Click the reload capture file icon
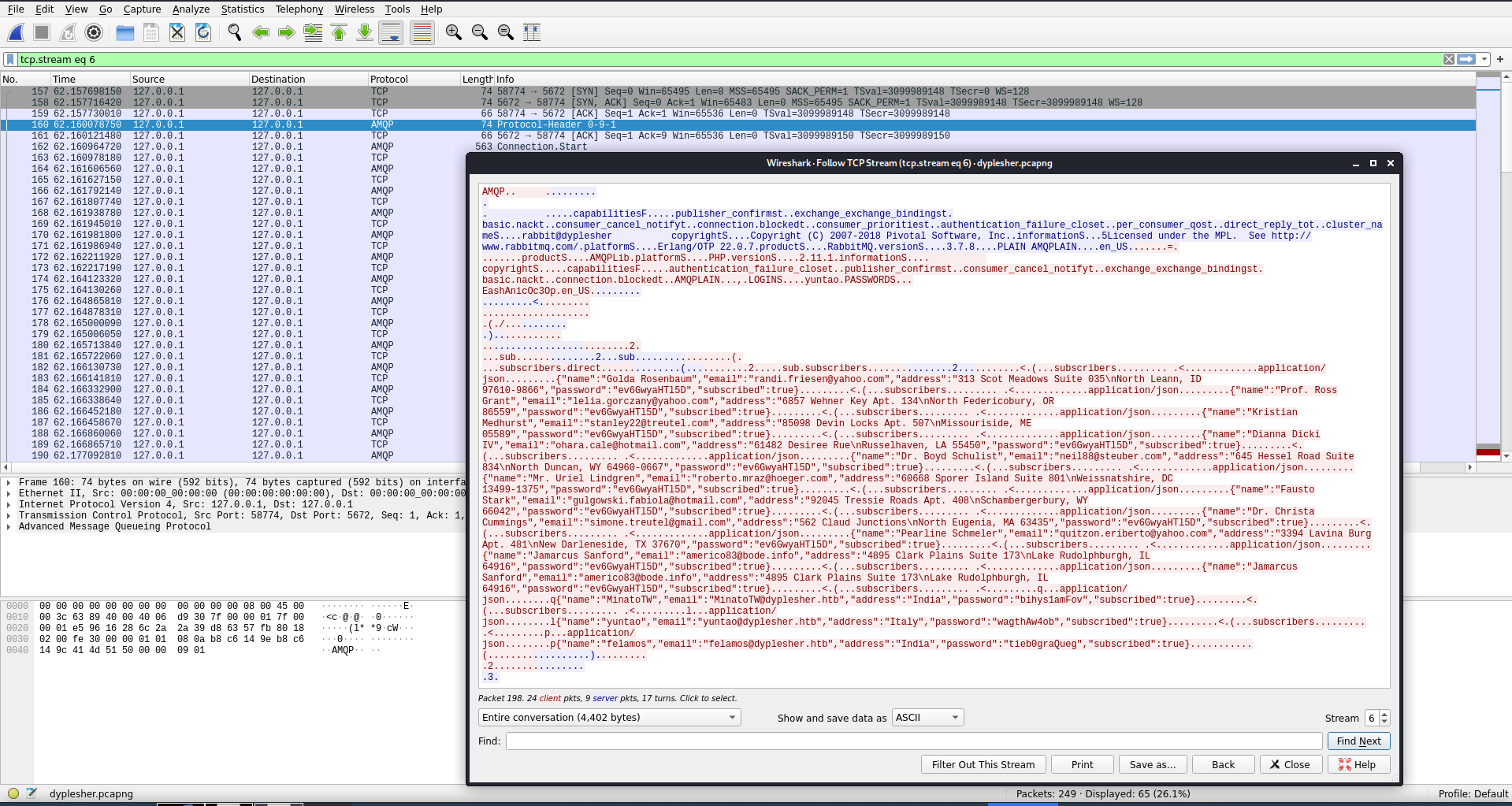The image size is (1512, 806). (x=203, y=32)
